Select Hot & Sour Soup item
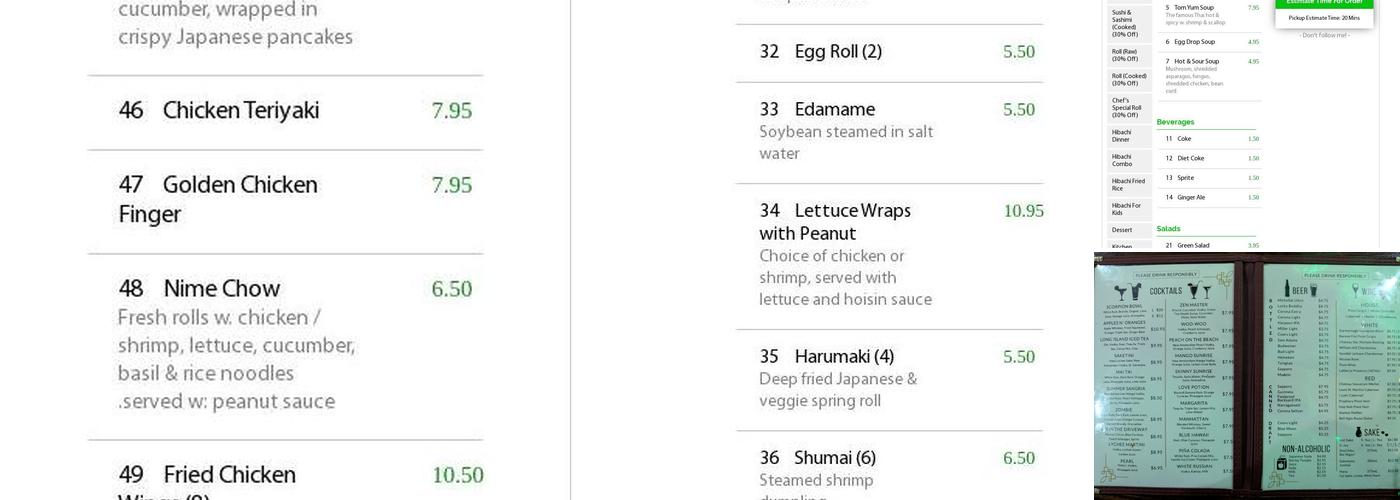Screen dimensions: 1400x500 pyautogui.click(x=1197, y=62)
